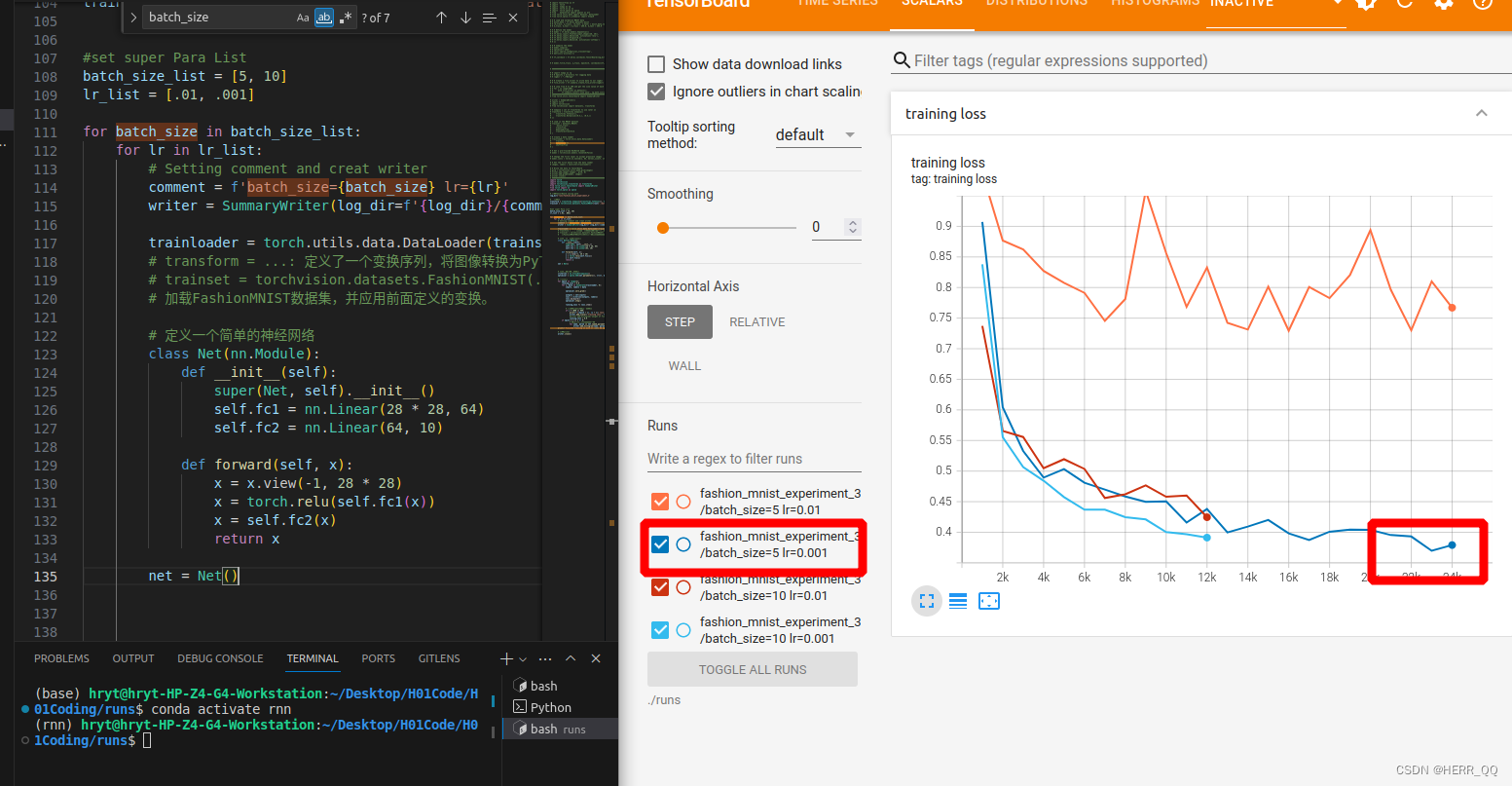Switch to DISTRIBUTIONS tab
This screenshot has width=1512, height=786.
click(x=1036, y=4)
